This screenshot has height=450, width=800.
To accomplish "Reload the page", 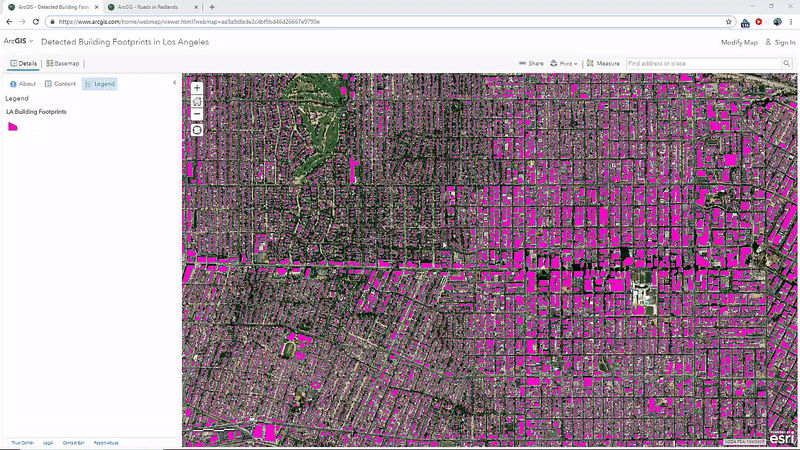I will click(36, 22).
